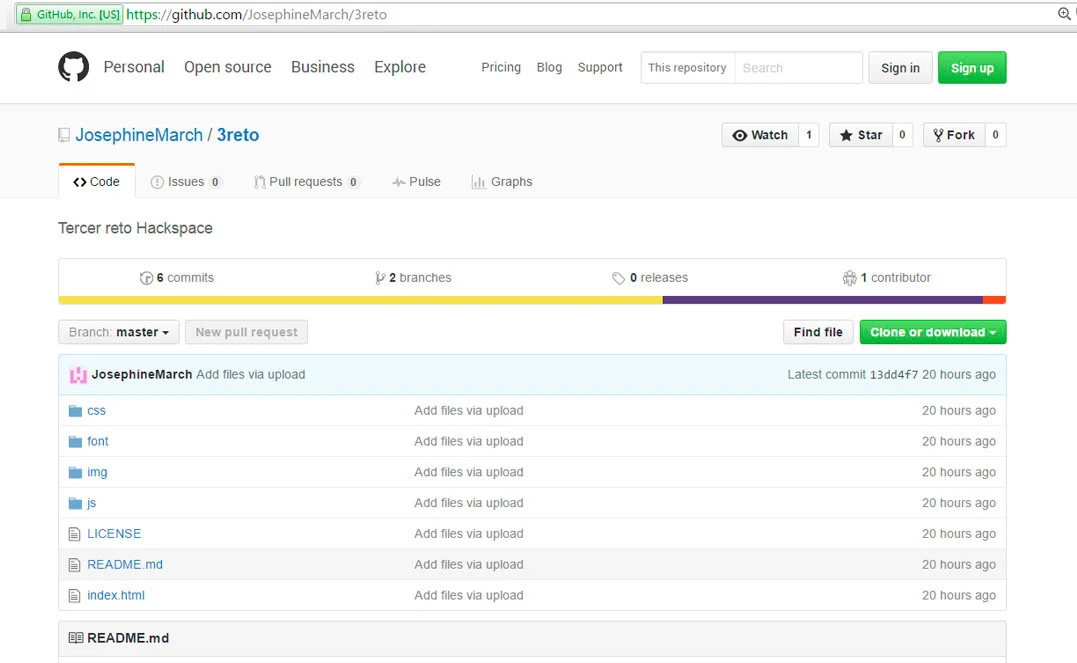The width and height of the screenshot is (1077, 663).
Task: Click the Fork count number
Action: 995,135
